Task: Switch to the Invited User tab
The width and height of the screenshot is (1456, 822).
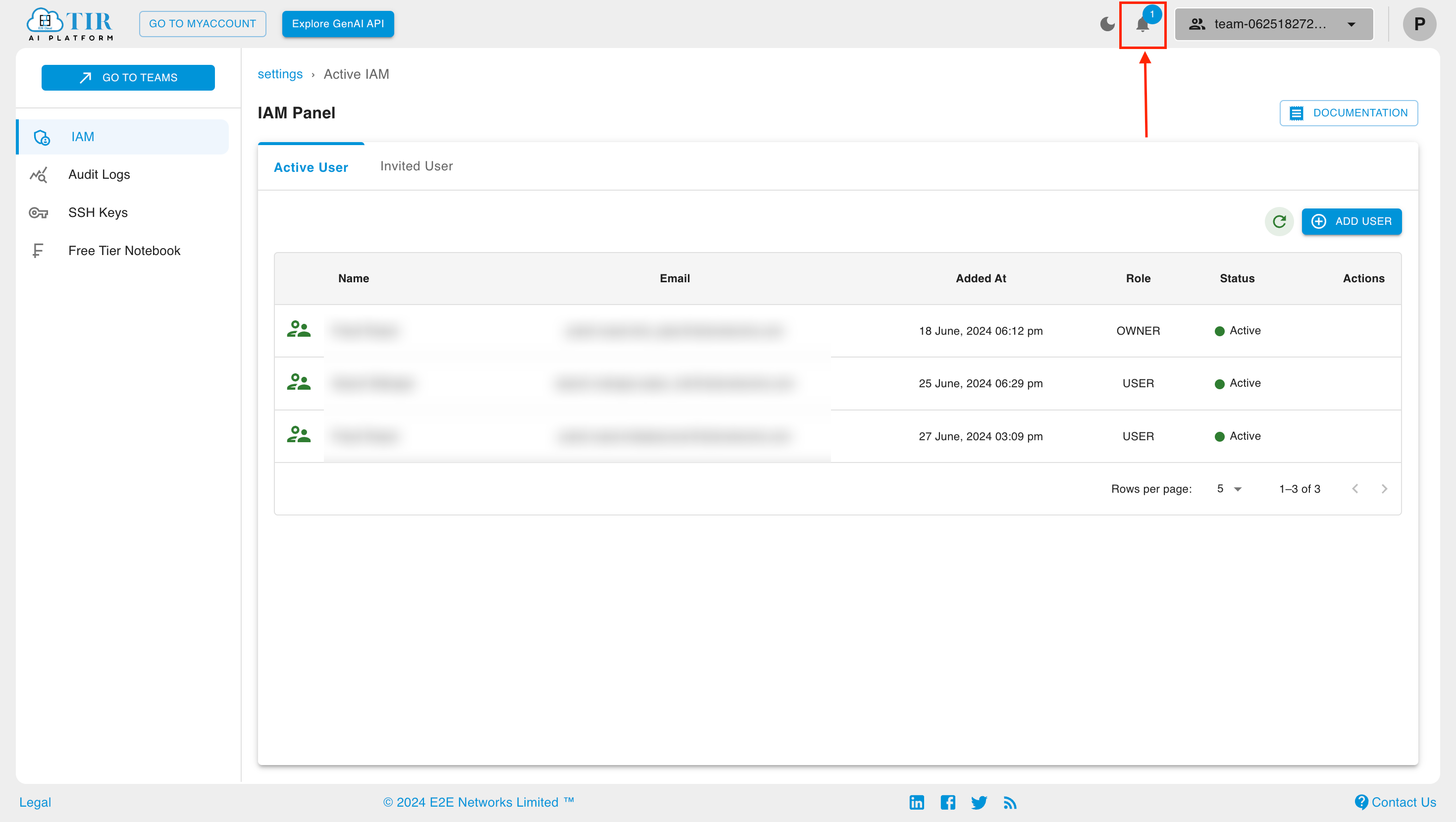Action: tap(416, 166)
